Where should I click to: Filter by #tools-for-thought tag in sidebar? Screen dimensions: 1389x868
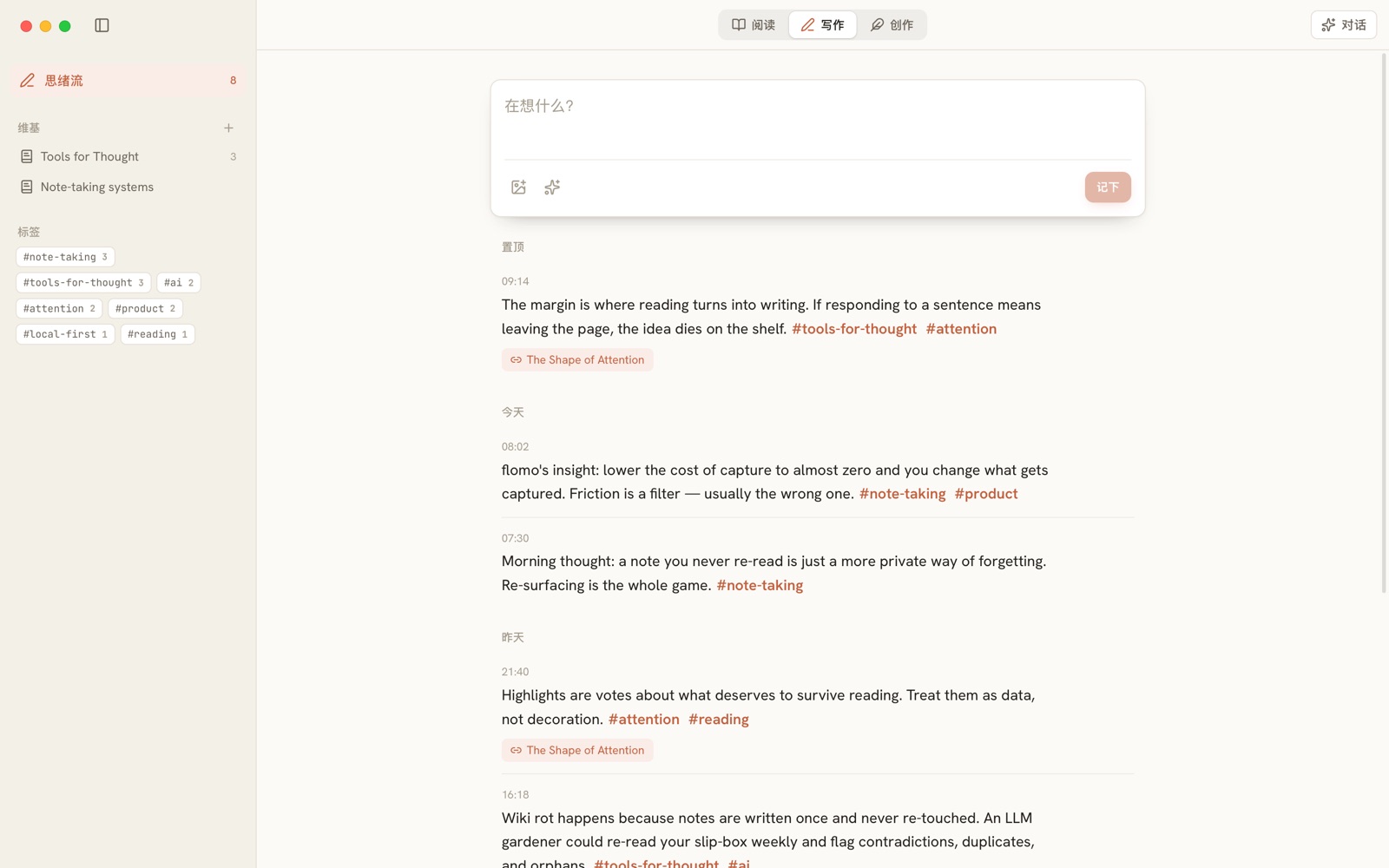[83, 283]
